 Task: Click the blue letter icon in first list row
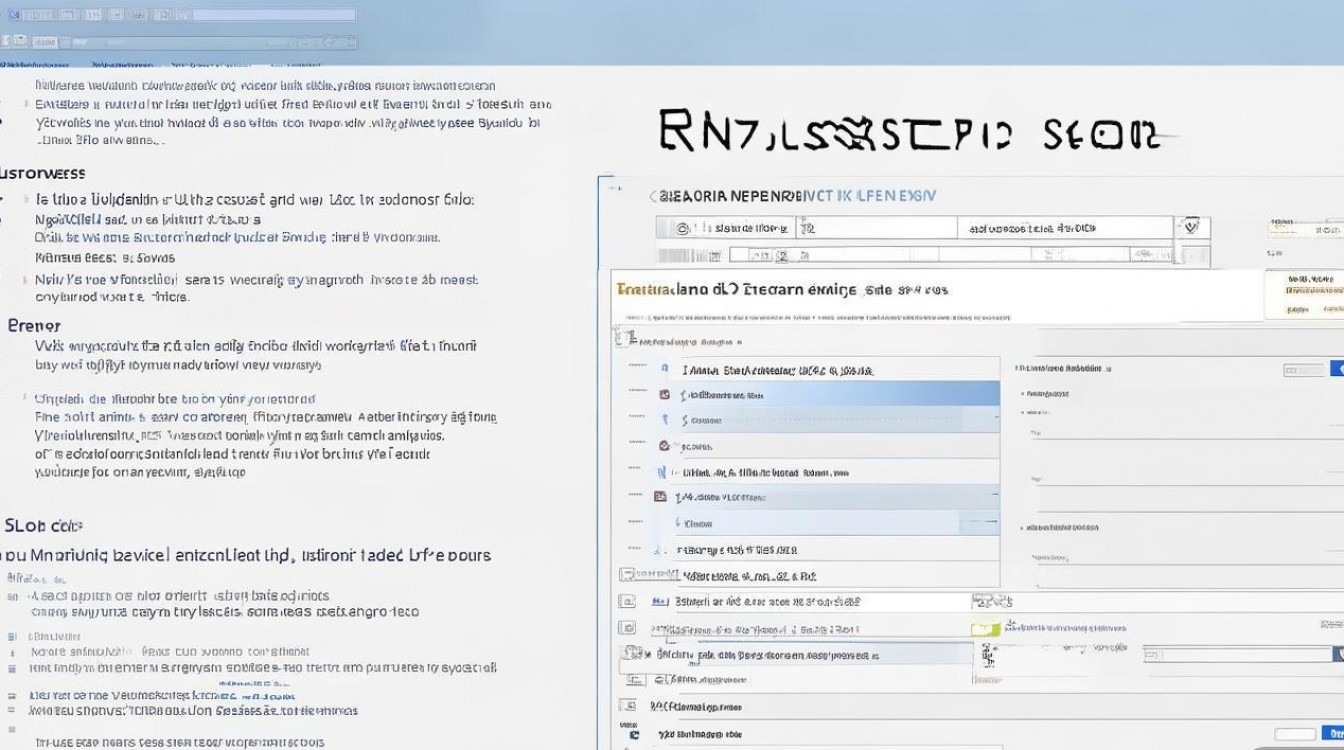point(664,369)
